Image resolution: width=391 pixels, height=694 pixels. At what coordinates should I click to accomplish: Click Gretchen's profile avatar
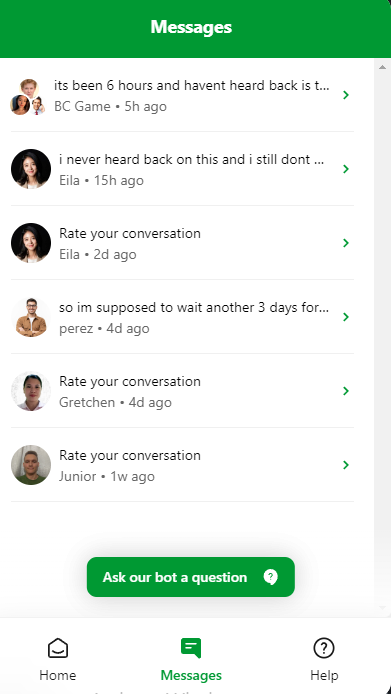(31, 391)
